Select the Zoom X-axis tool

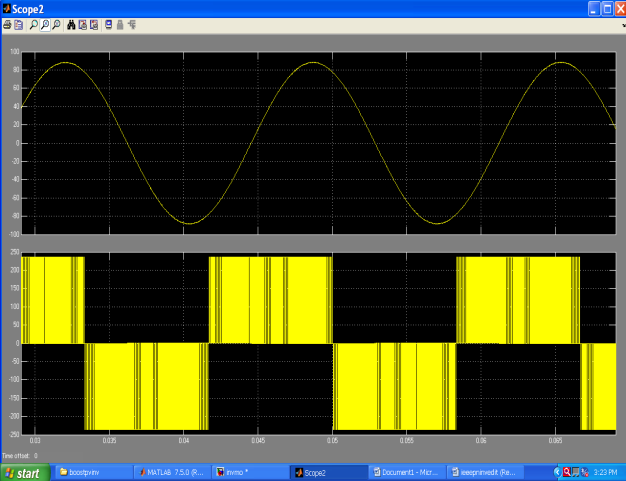pos(45,23)
